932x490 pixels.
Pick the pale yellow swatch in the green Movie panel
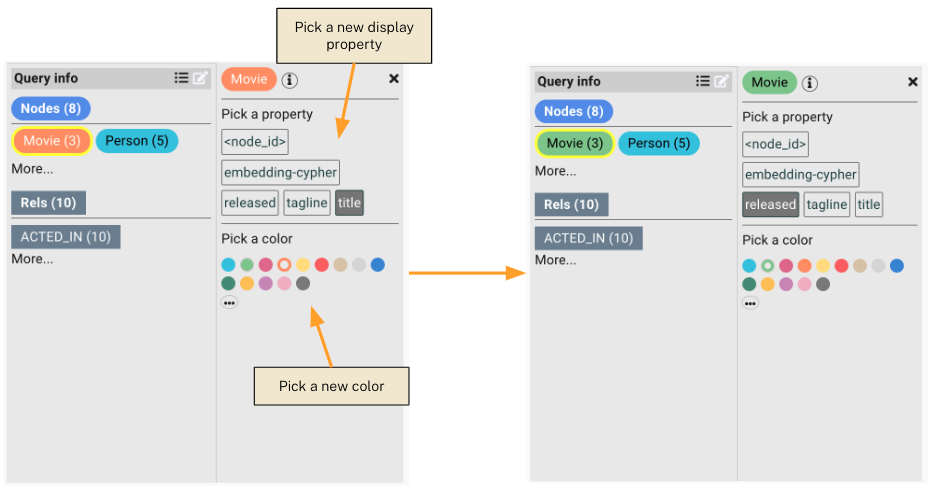point(823,266)
